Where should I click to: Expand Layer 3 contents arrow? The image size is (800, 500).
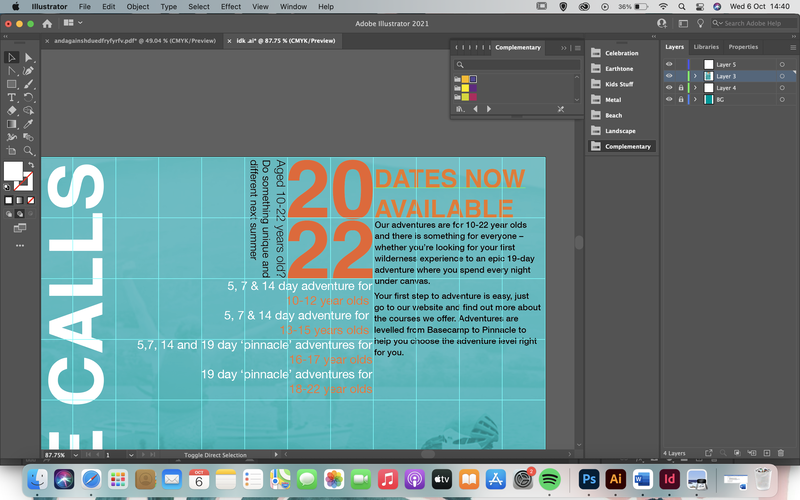(695, 76)
